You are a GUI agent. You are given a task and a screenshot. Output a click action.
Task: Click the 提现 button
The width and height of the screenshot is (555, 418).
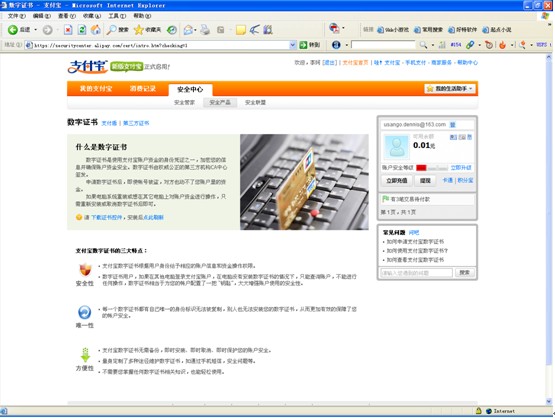[425, 181]
